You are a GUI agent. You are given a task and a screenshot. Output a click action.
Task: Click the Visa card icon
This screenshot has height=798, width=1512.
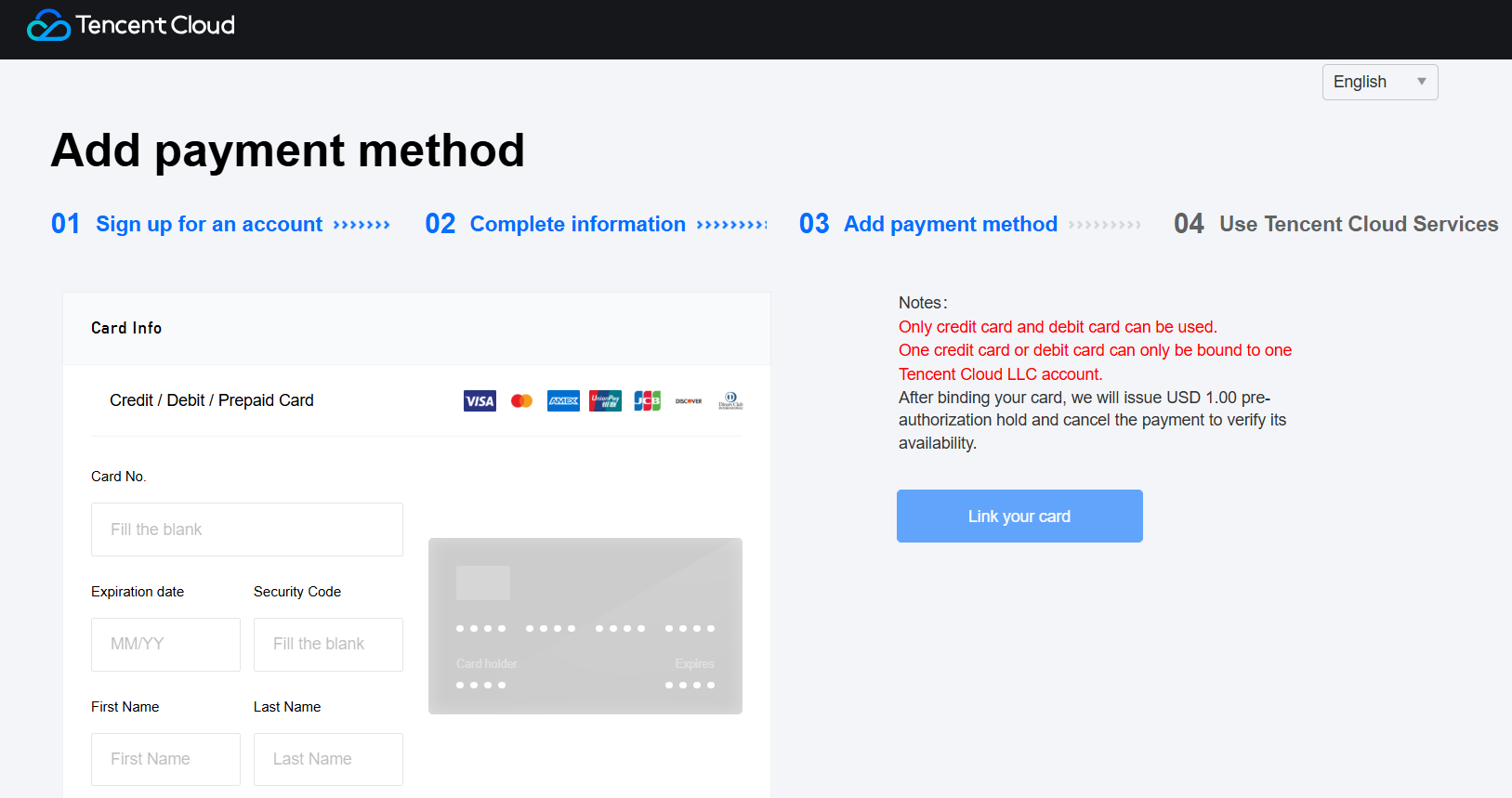[480, 401]
